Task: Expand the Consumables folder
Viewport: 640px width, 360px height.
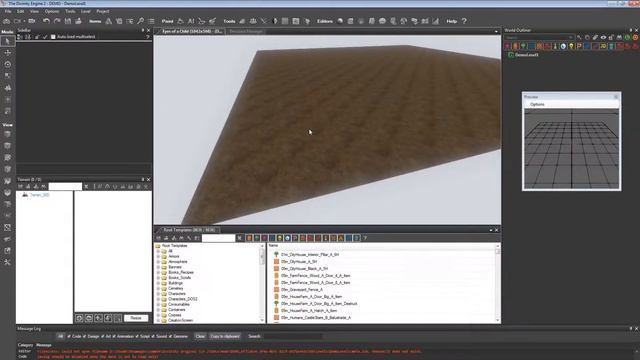Action: pyautogui.click(x=158, y=304)
